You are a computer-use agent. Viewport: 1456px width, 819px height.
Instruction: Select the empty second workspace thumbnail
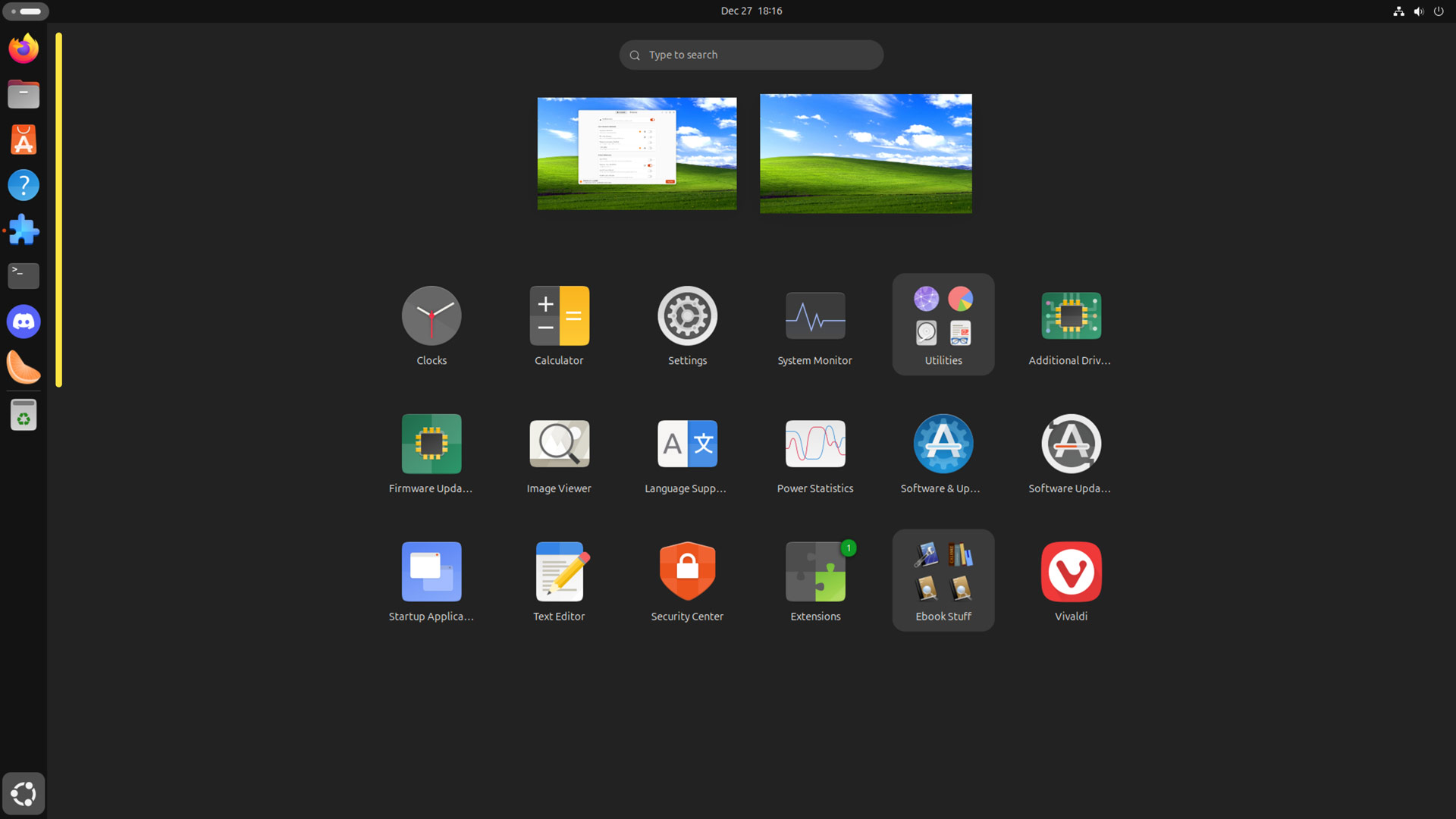tap(866, 154)
